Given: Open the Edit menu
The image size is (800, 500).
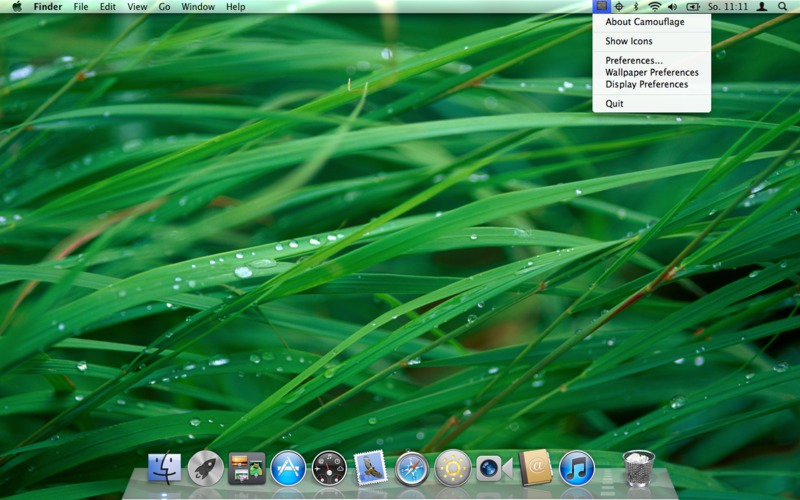Looking at the screenshot, I should point(108,7).
